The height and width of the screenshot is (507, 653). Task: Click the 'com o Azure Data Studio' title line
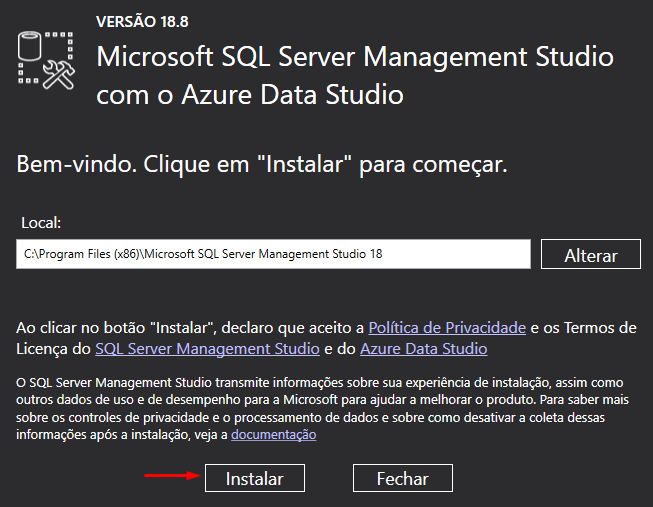click(250, 95)
